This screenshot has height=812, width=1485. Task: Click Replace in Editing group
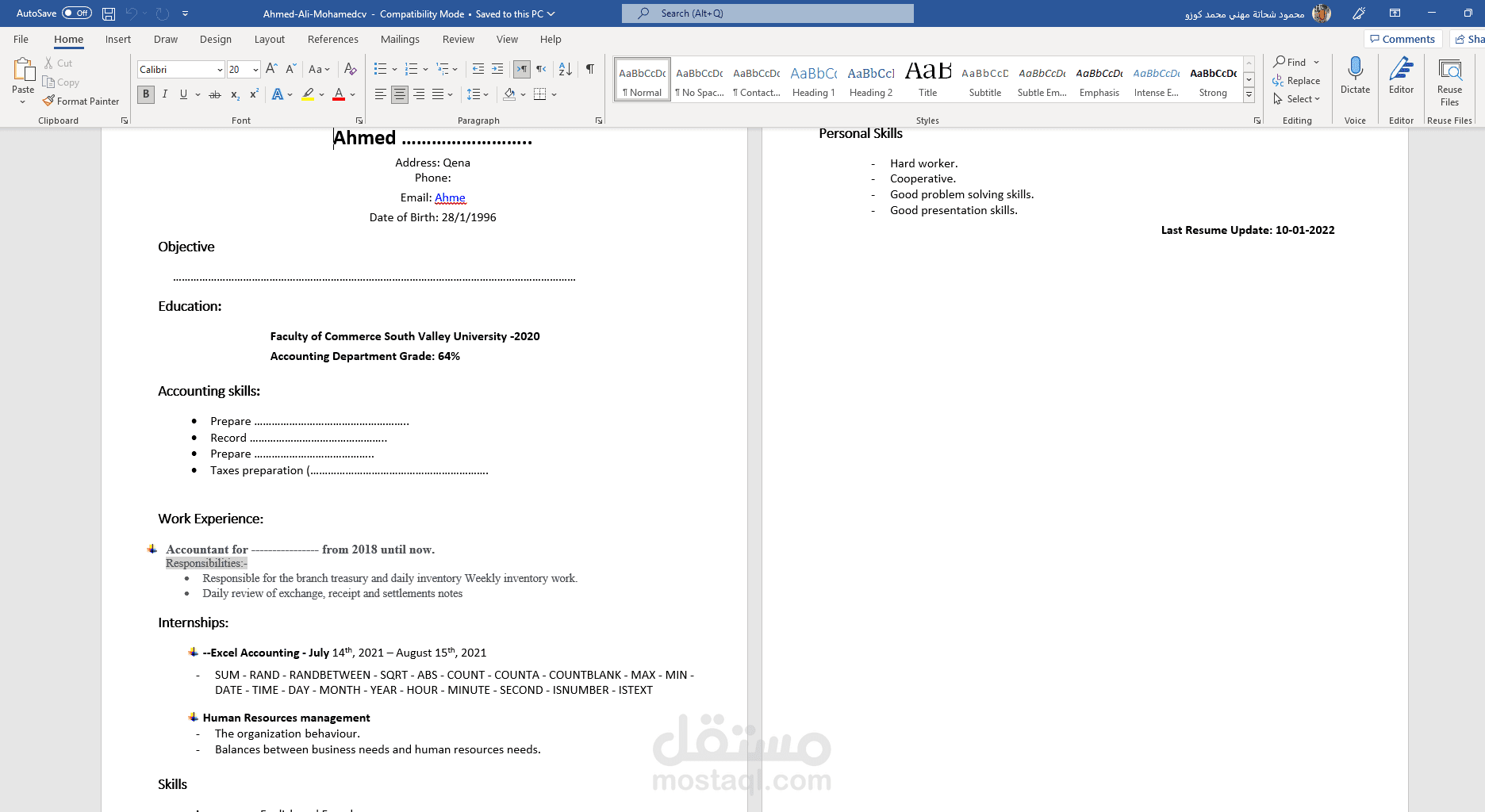(x=1296, y=81)
